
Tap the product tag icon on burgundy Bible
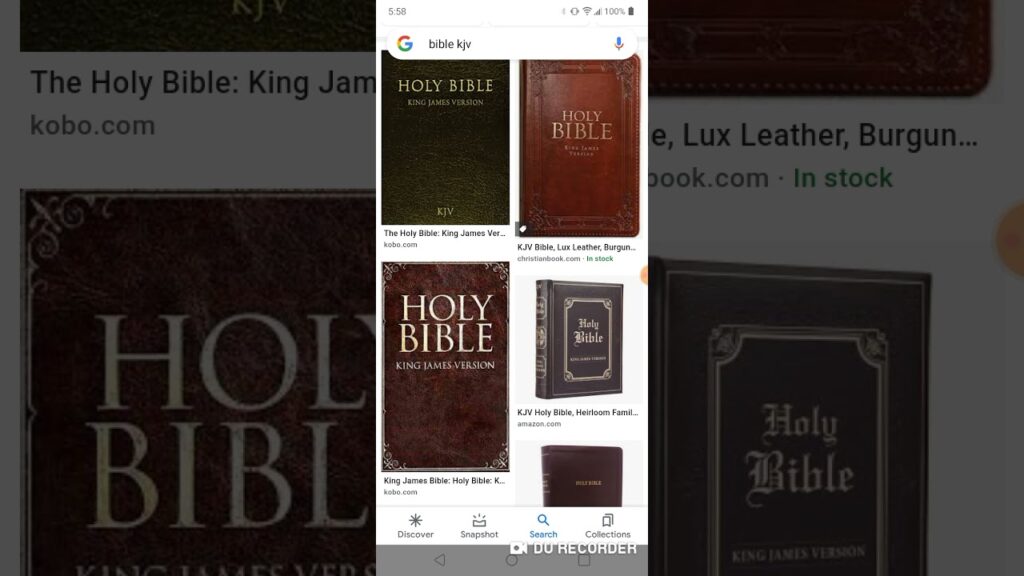522,229
